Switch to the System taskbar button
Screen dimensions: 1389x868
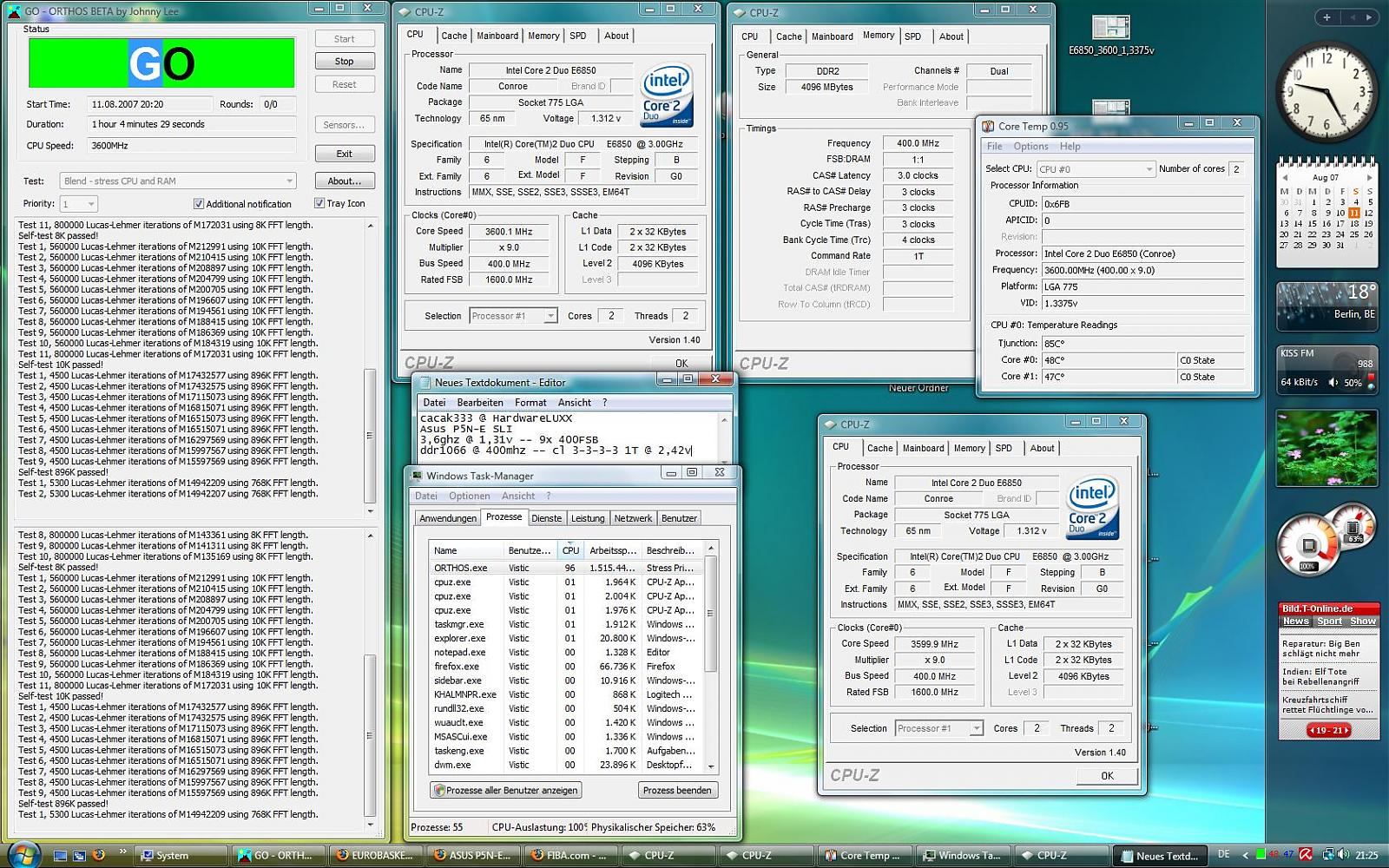tap(181, 855)
